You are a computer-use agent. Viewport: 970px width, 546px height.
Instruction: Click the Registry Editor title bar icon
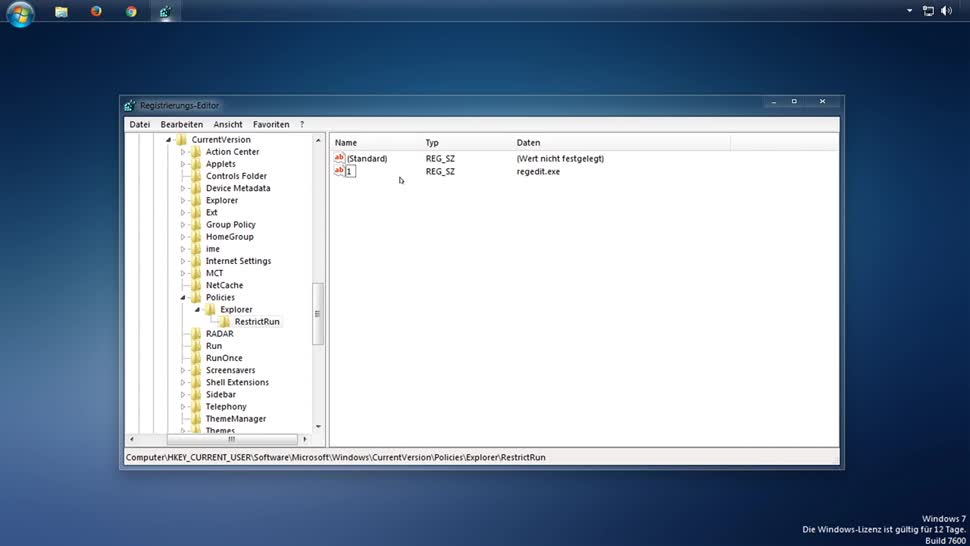[x=129, y=105]
